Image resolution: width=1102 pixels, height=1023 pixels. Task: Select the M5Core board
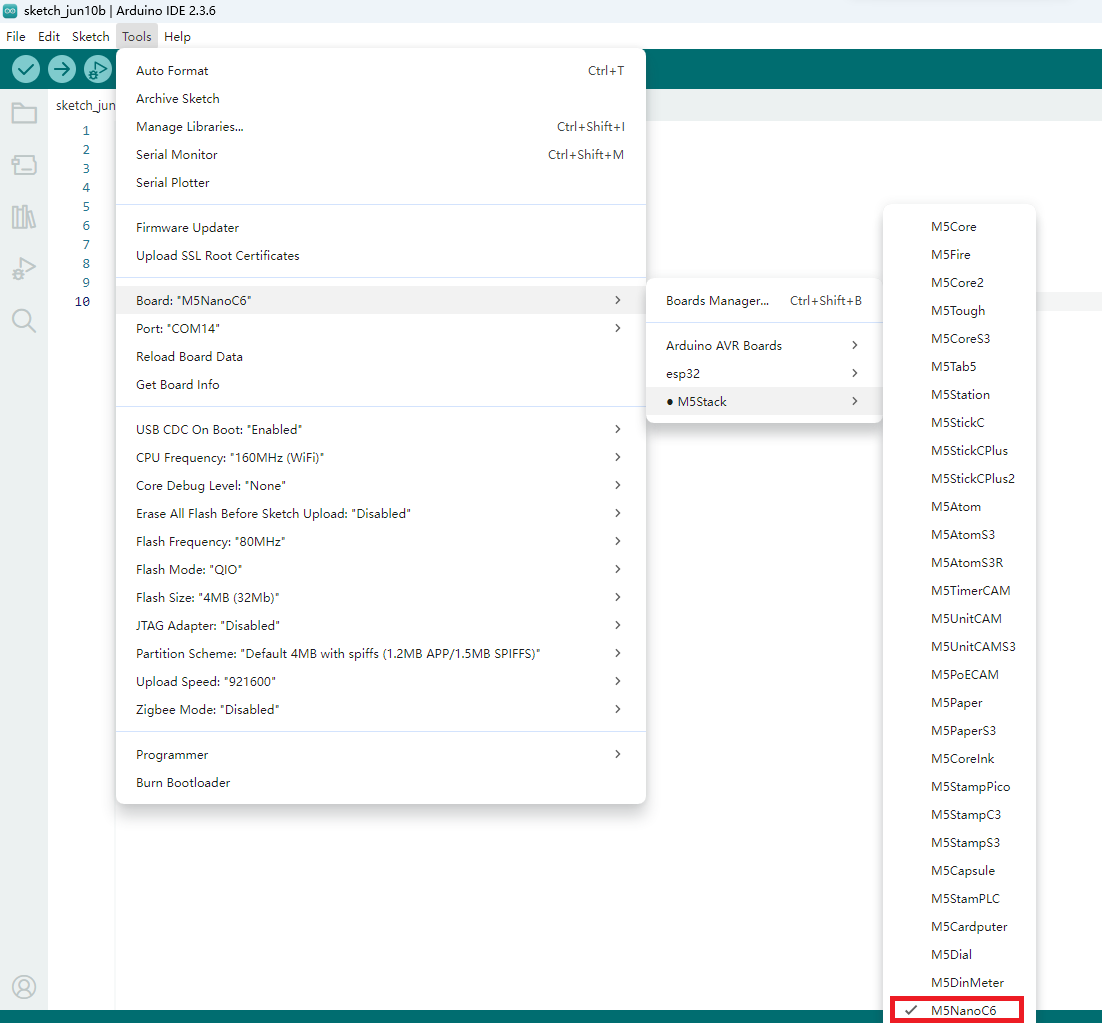click(x=959, y=227)
